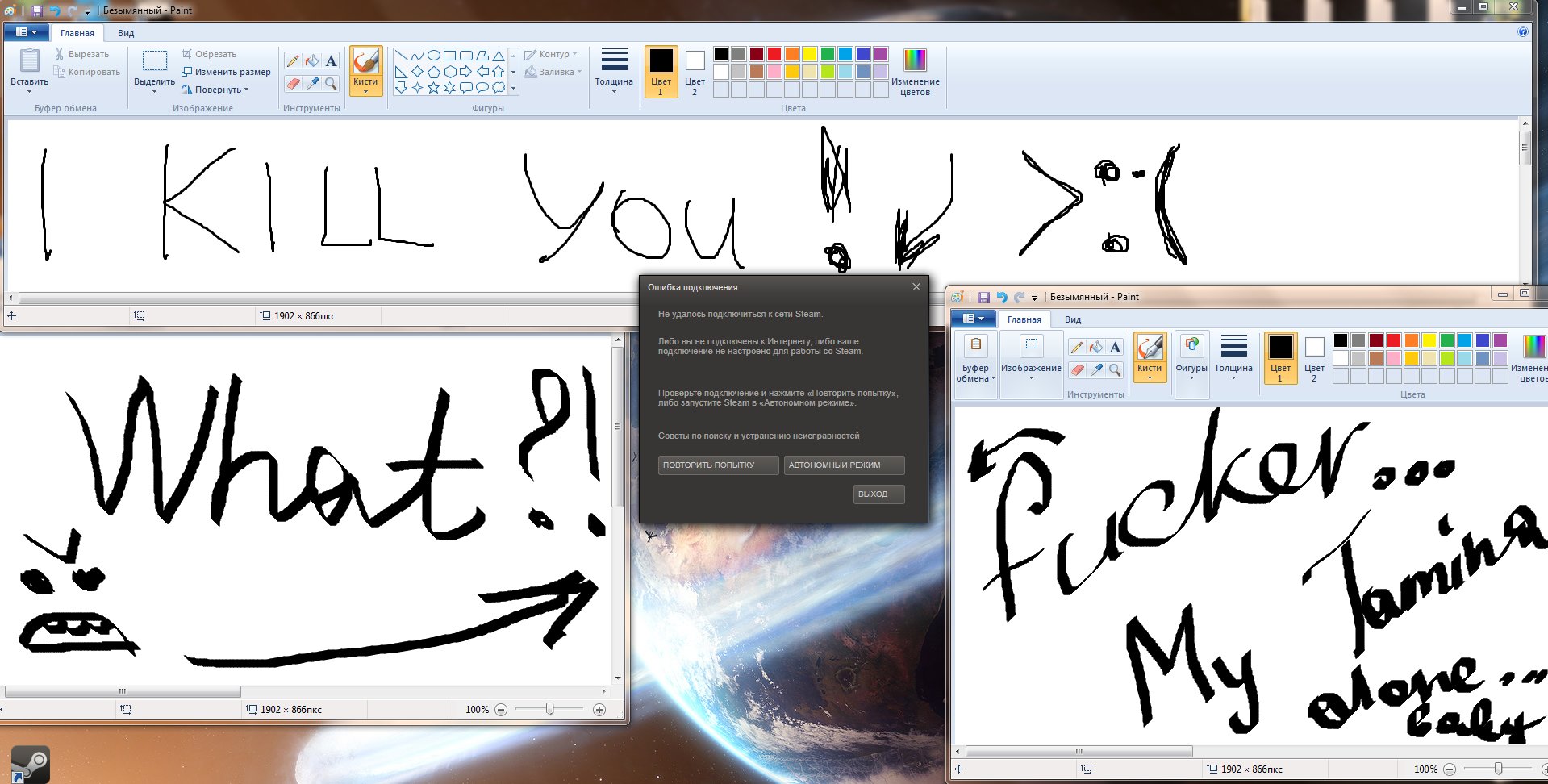Open the Вставить dropdown in top Paint window
The width and height of the screenshot is (1548, 784).
pyautogui.click(x=30, y=86)
